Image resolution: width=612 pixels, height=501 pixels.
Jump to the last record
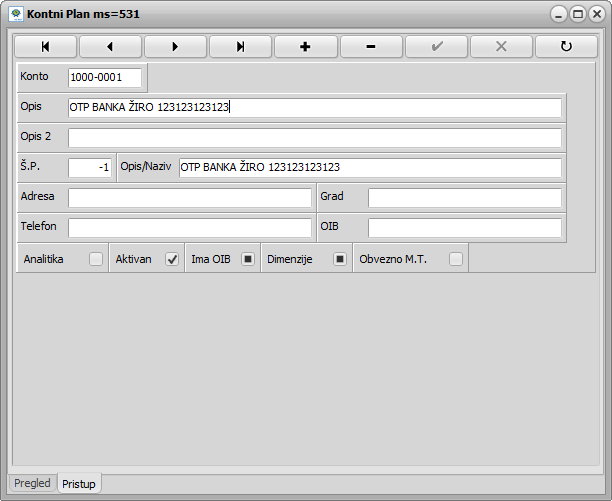click(x=240, y=47)
